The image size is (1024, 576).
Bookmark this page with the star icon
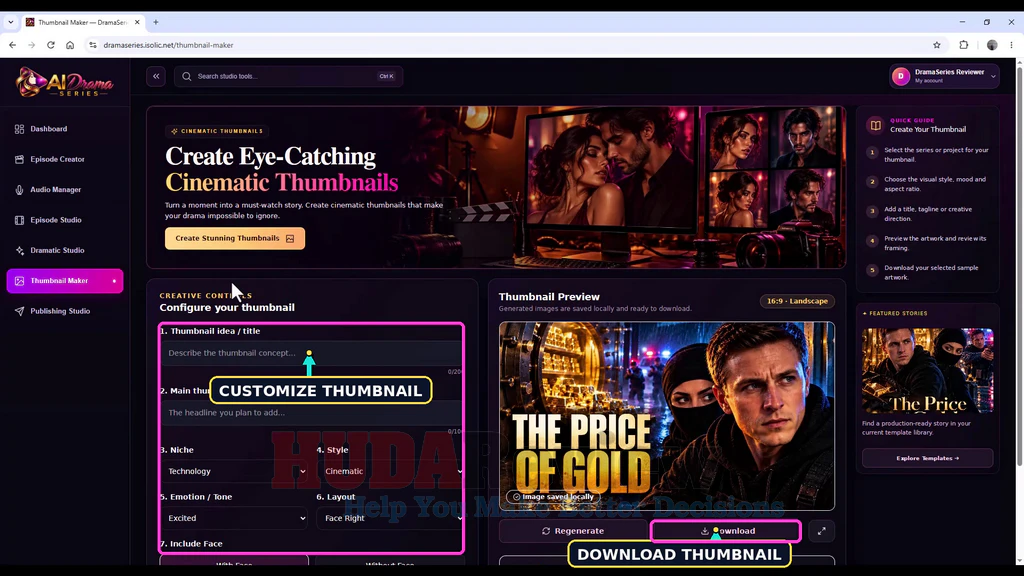click(x=937, y=45)
